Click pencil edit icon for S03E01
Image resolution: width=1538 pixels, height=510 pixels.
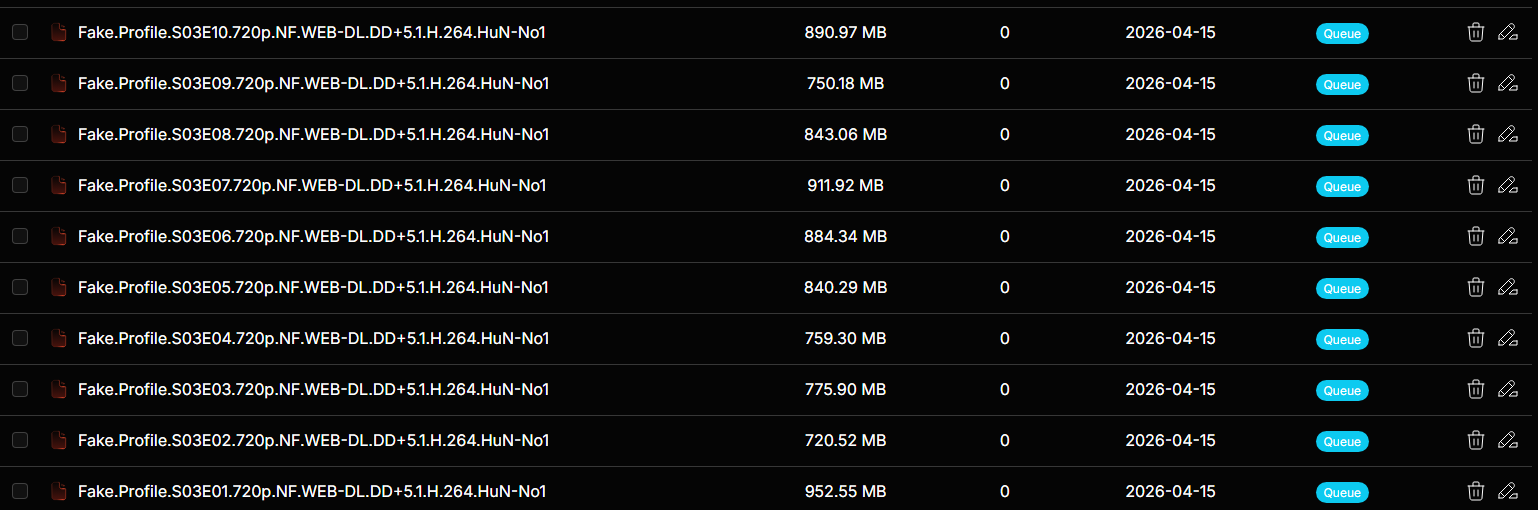click(x=1507, y=491)
